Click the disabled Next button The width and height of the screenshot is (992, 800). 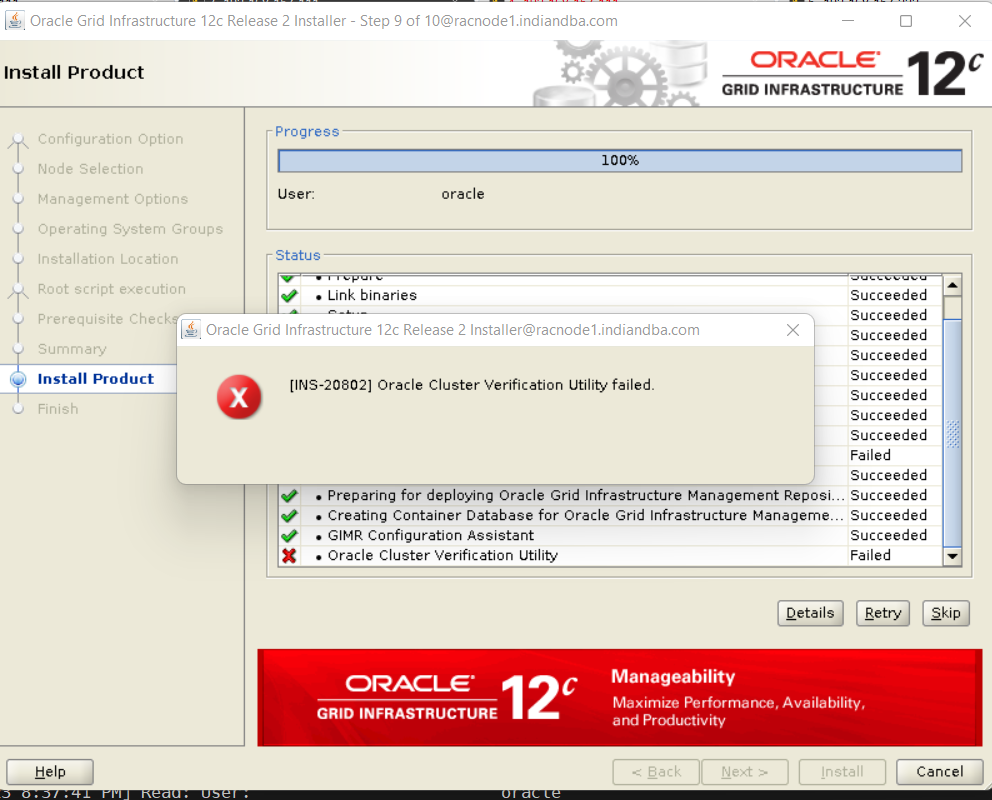click(x=745, y=772)
